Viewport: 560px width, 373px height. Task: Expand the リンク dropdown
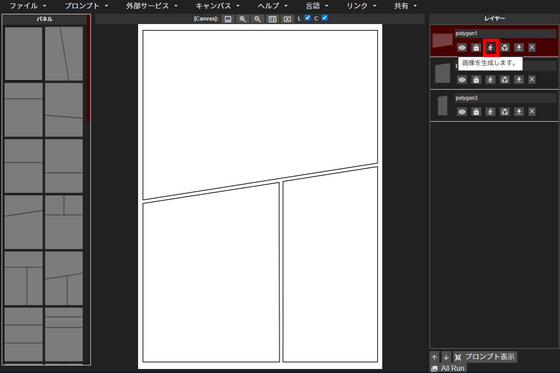click(361, 6)
